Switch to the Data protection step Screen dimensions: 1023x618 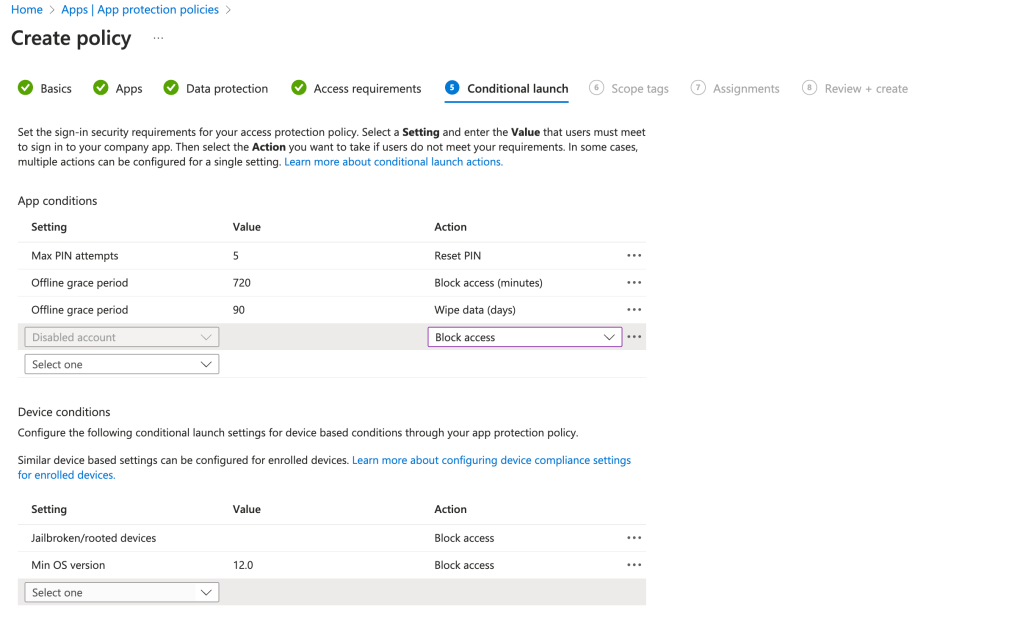[226, 89]
